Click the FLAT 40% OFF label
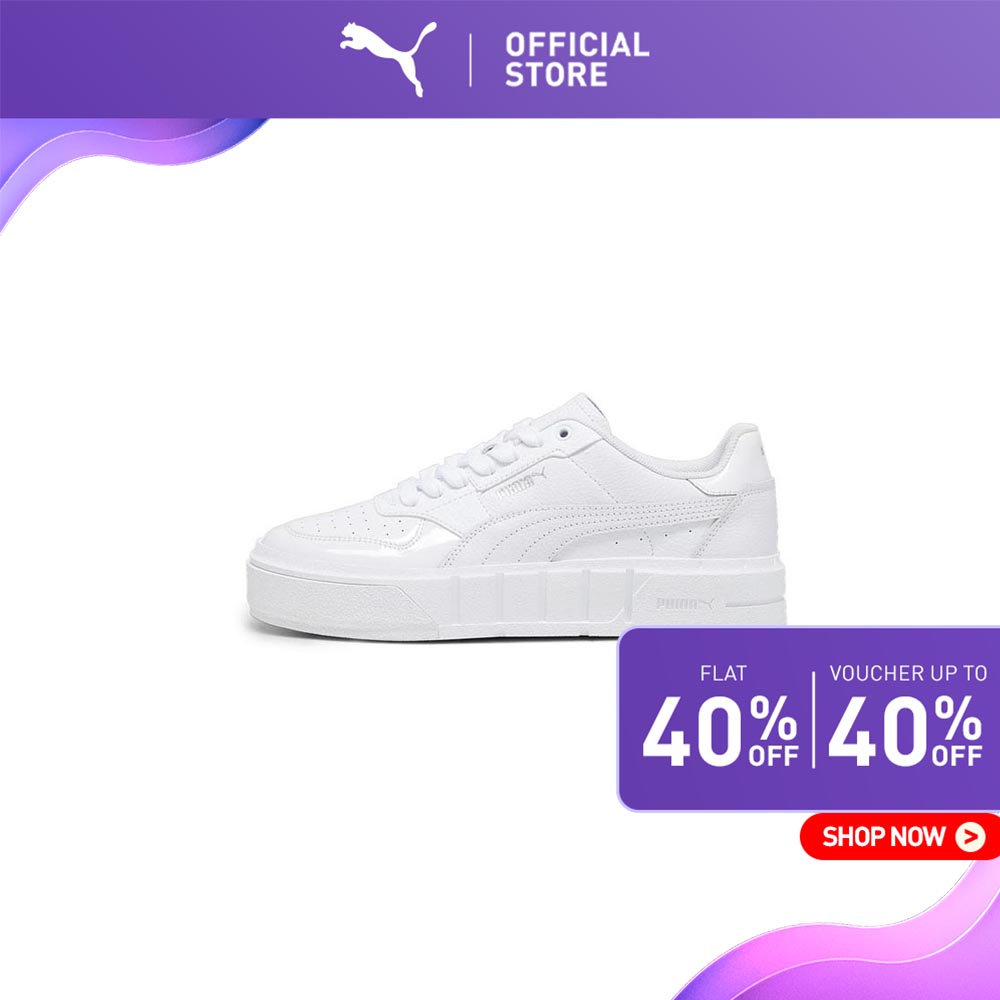1000x1000 pixels. point(721,716)
